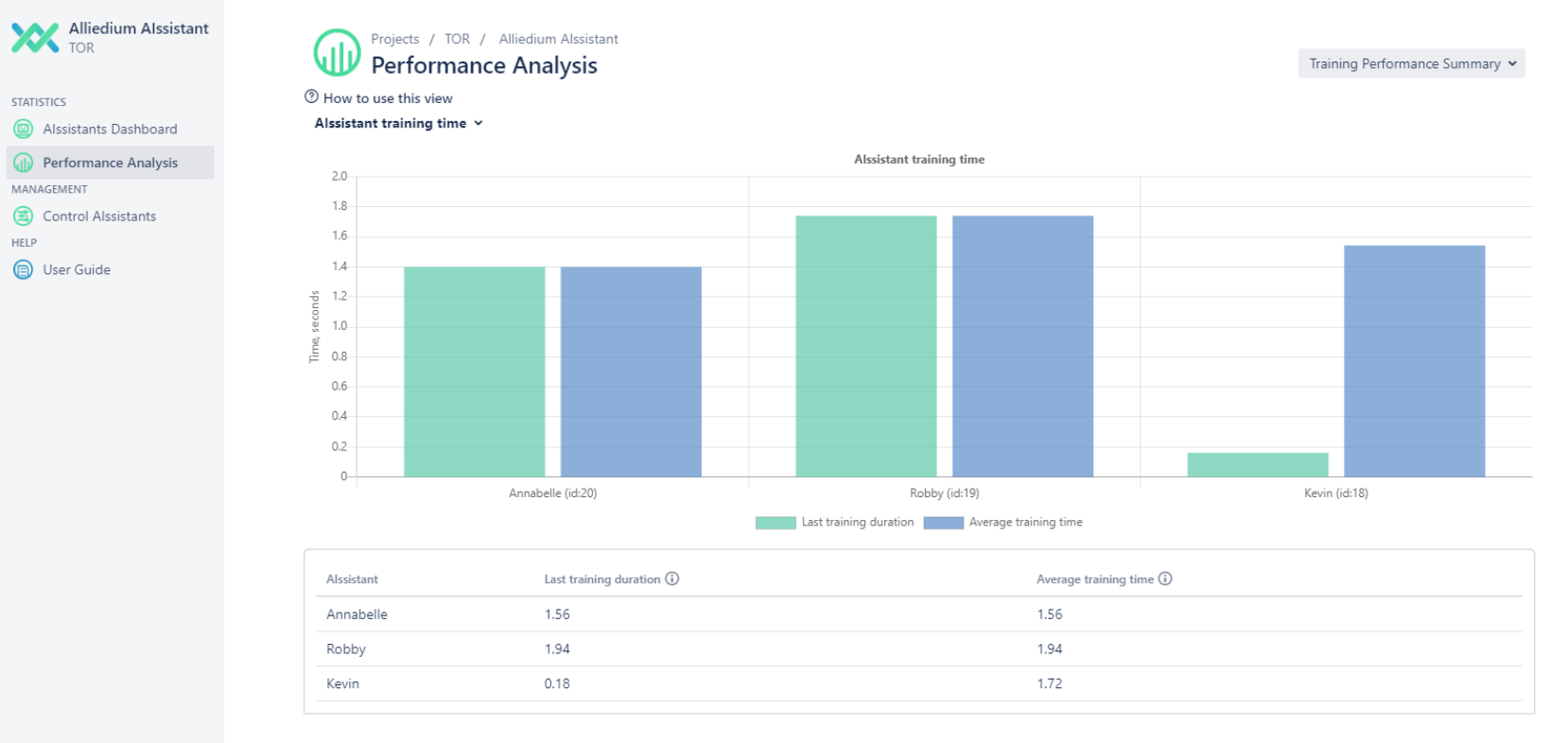Viewport: 1568px width, 743px height.
Task: Click the Projects breadcrumb link
Action: pyautogui.click(x=394, y=39)
